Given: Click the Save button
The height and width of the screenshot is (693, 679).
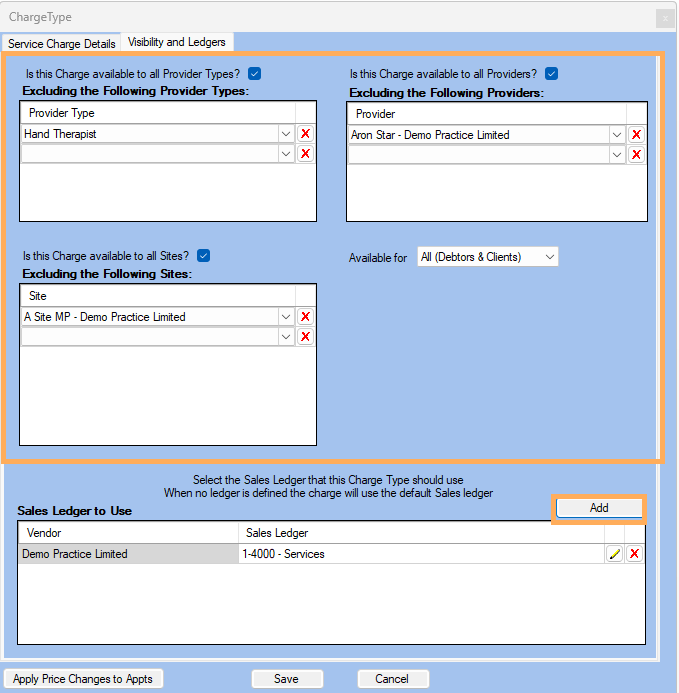Looking at the screenshot, I should tap(286, 679).
